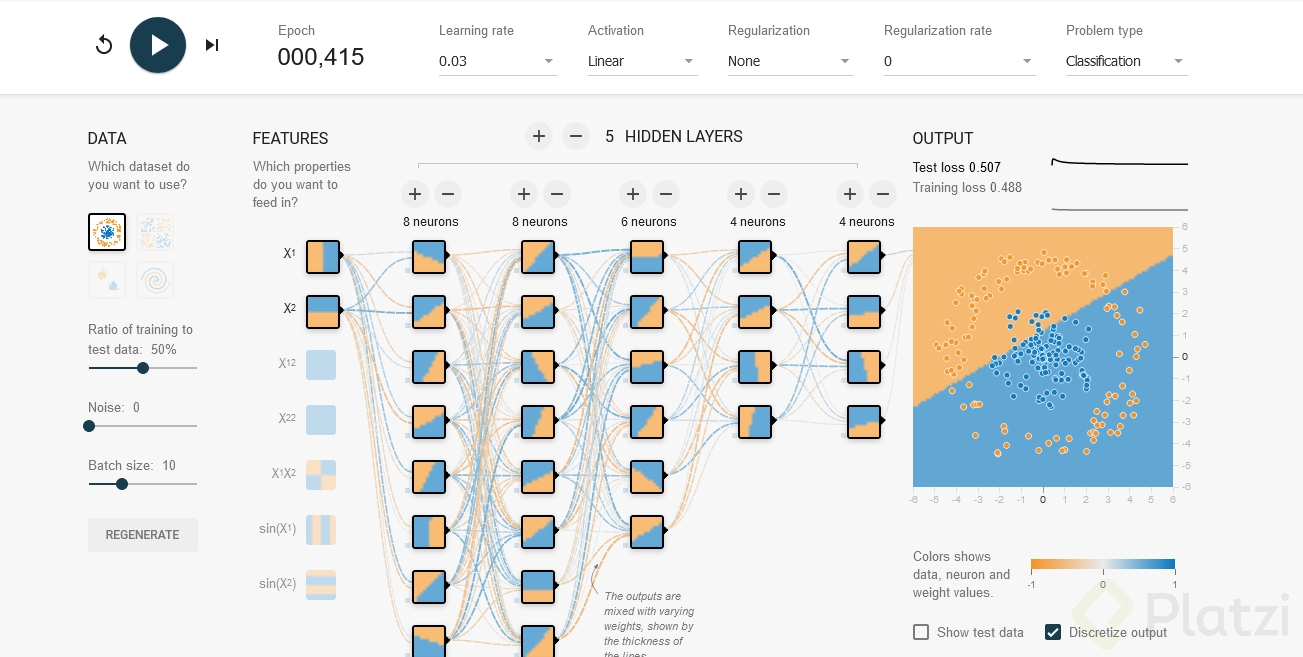Click the X2 feature thumbnail
Viewport: 1303px width, 657px height.
pyautogui.click(x=322, y=311)
